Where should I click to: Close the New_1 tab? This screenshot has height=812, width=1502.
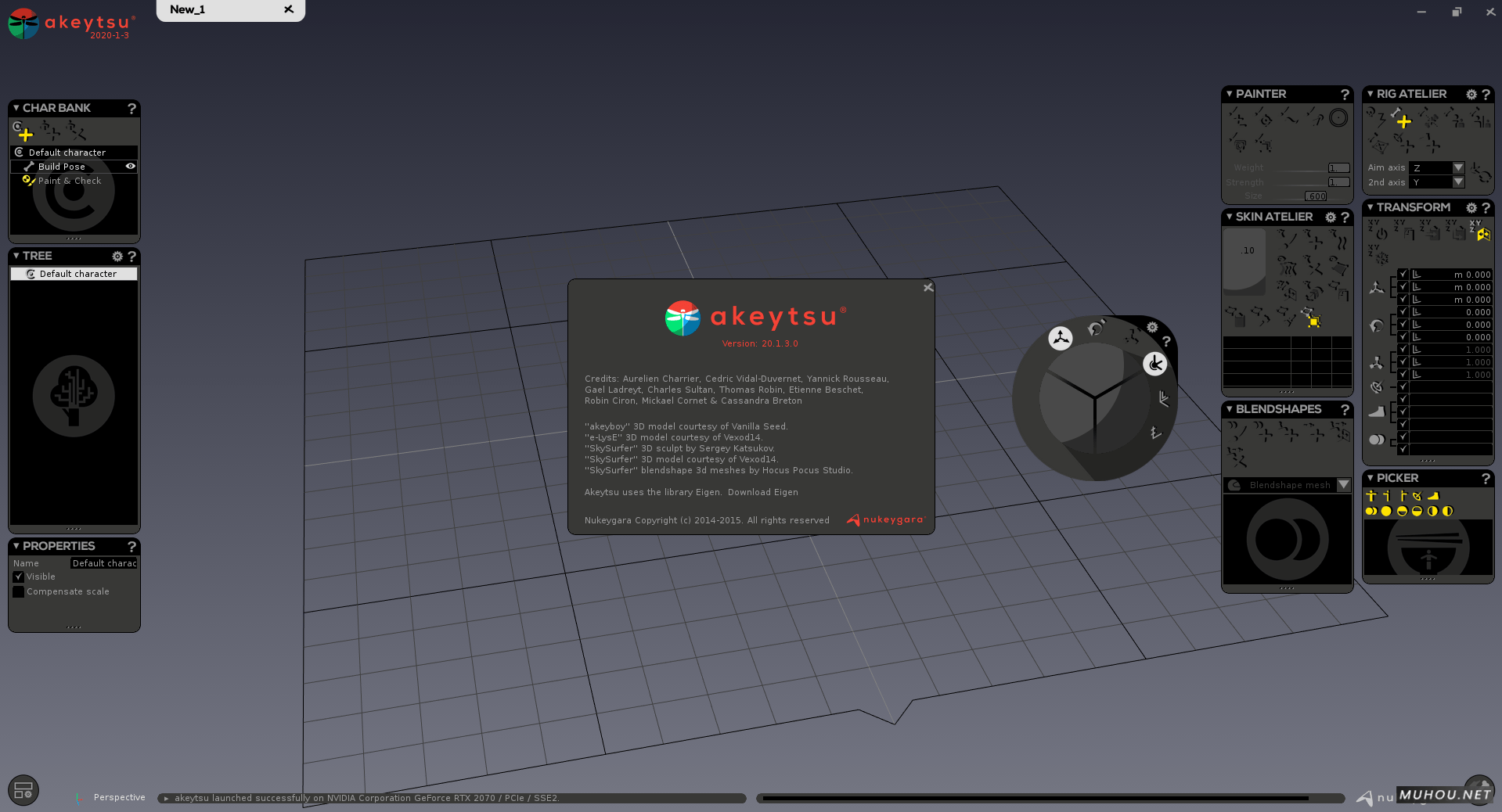coord(289,9)
